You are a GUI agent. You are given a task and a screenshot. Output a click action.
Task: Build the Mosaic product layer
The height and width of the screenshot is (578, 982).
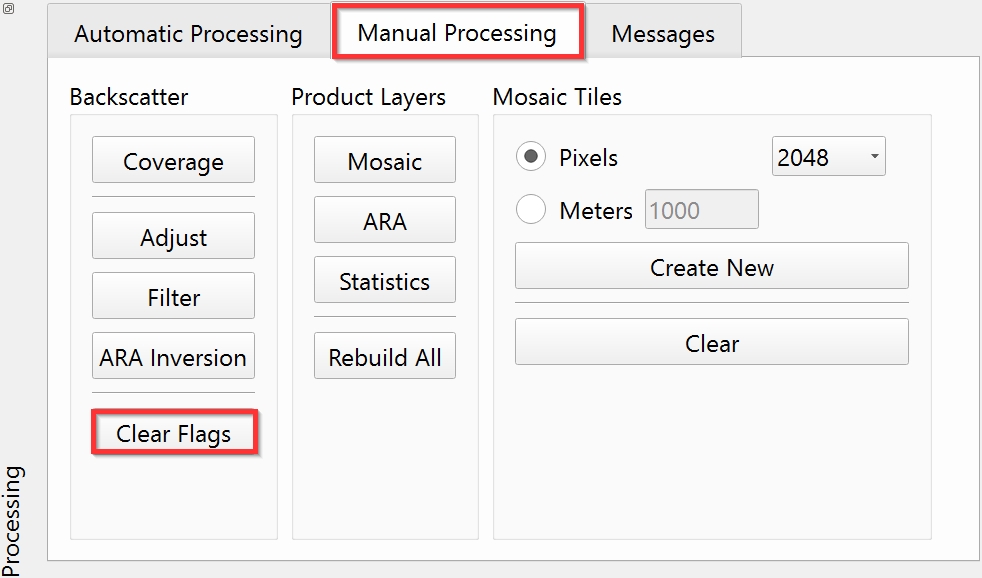tap(384, 161)
